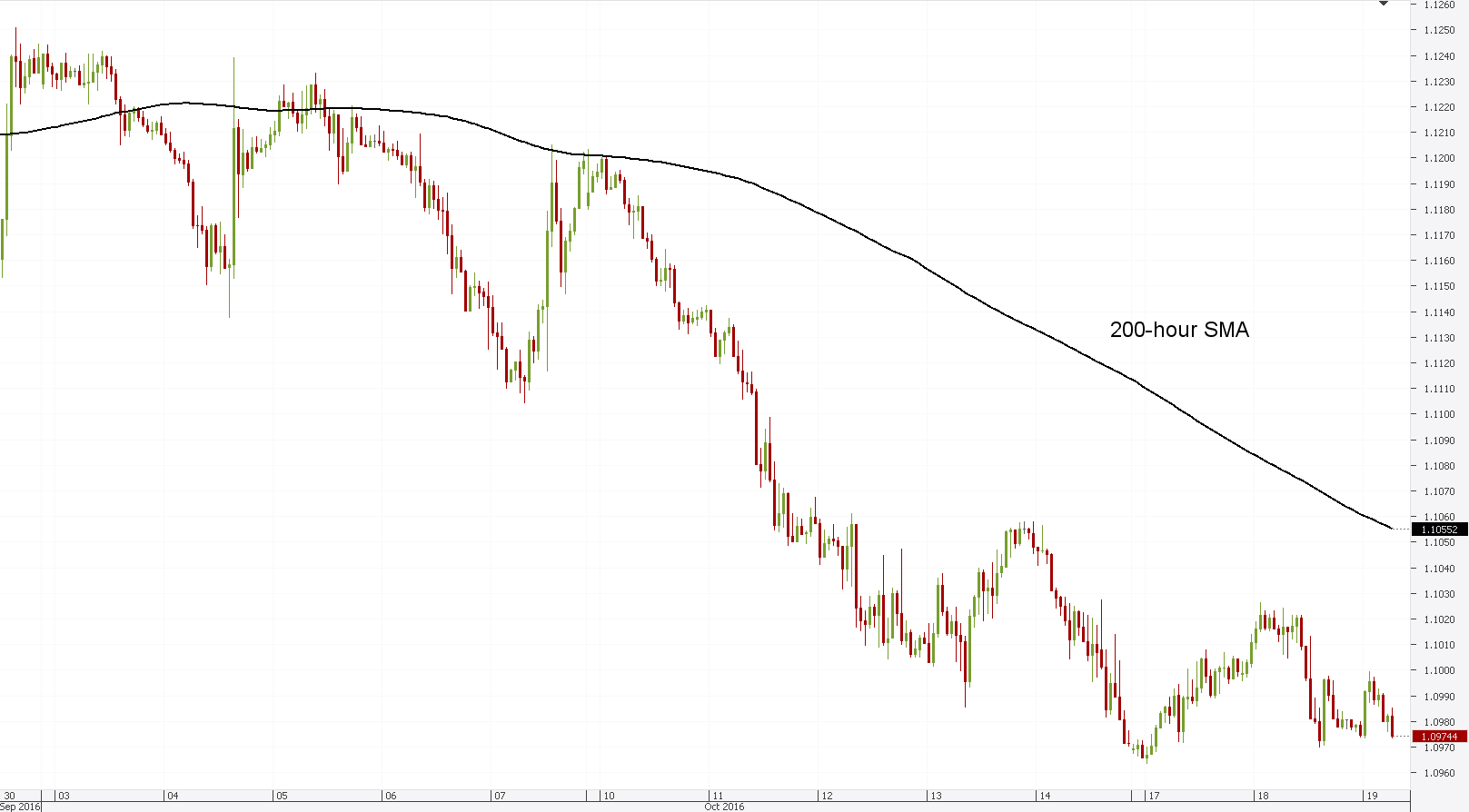Click date label 03 on time axis
1469x812 pixels.
point(64,796)
